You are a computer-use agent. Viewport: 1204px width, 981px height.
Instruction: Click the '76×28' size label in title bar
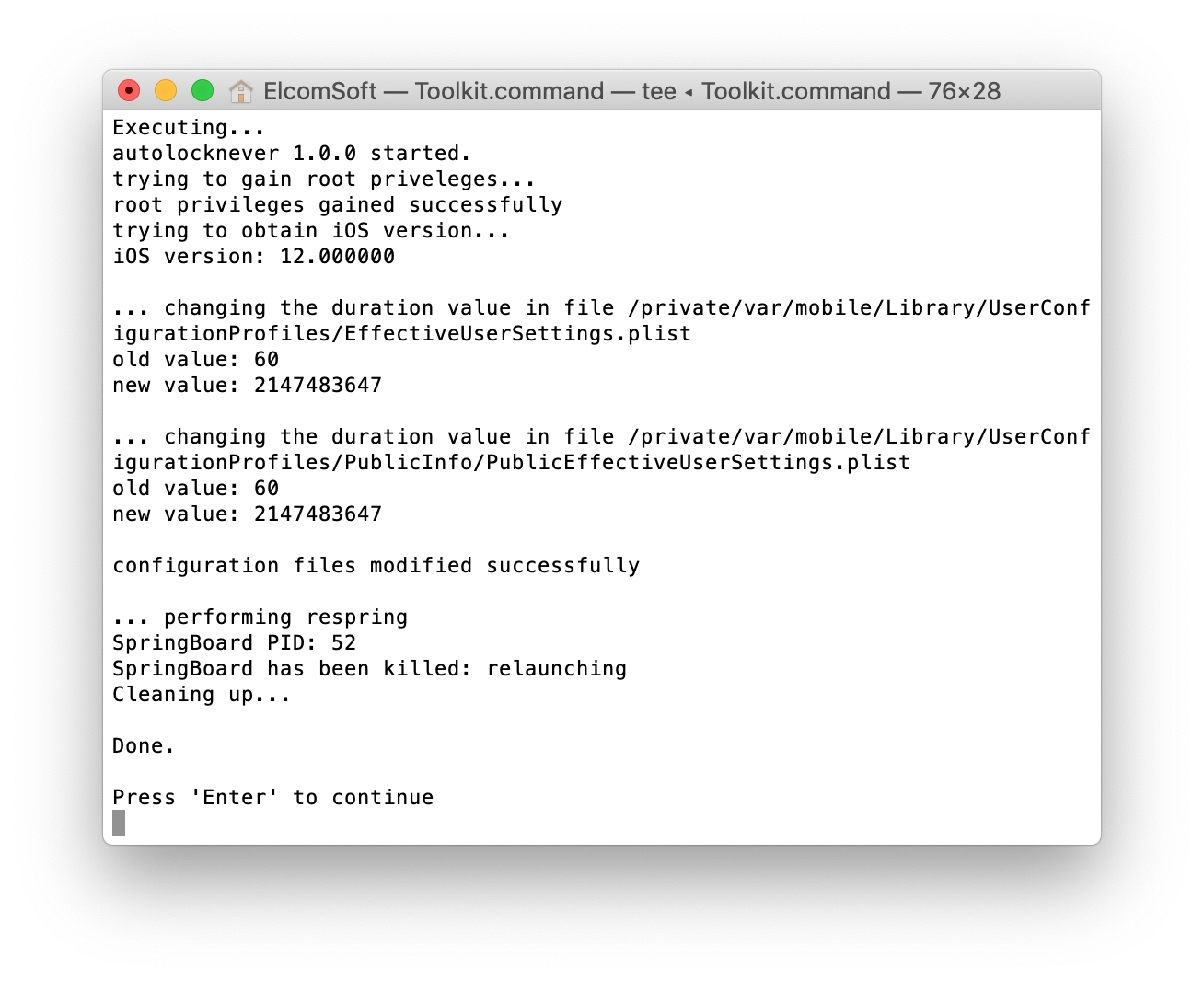click(x=964, y=91)
